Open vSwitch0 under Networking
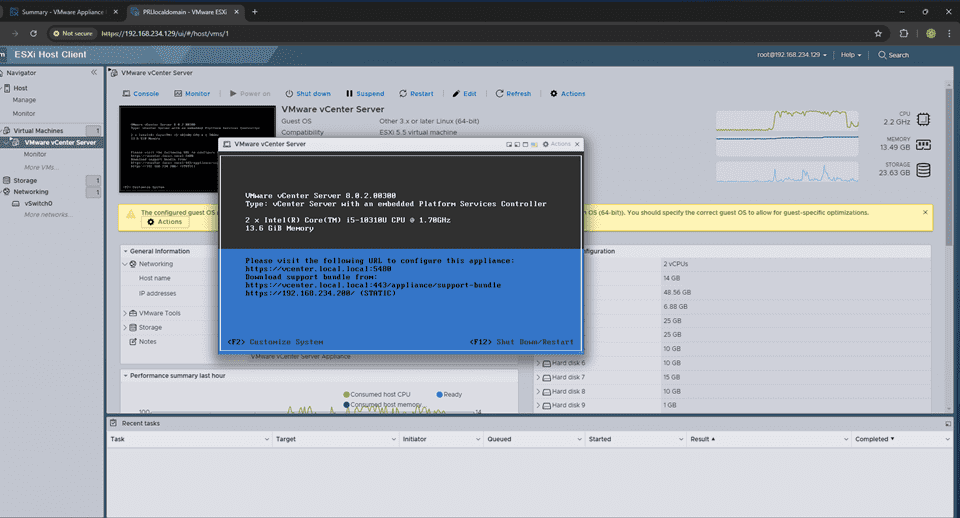Screen dimensions: 960x518 click(x=37, y=203)
